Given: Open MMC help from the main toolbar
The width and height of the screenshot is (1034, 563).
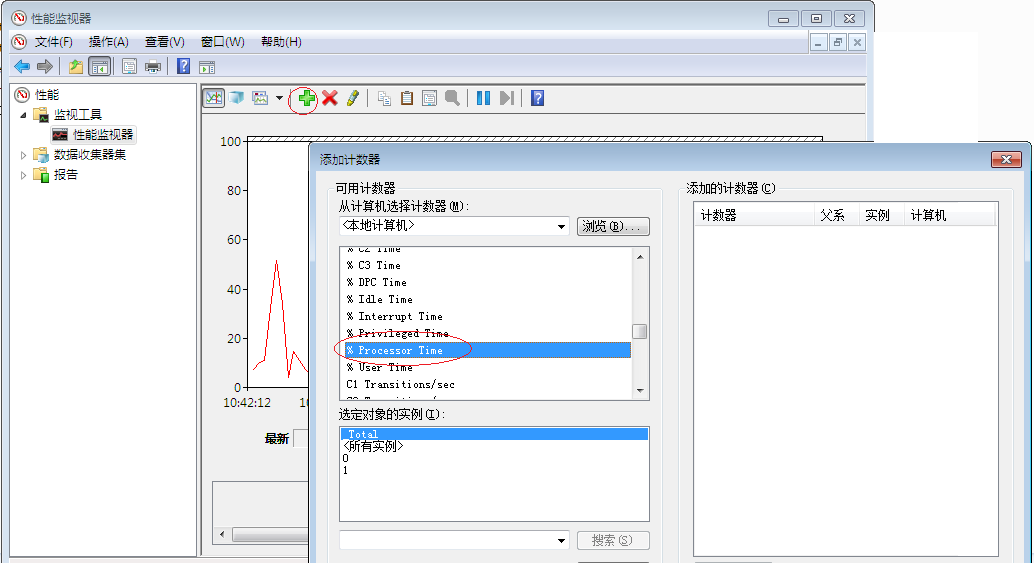Looking at the screenshot, I should coord(184,67).
